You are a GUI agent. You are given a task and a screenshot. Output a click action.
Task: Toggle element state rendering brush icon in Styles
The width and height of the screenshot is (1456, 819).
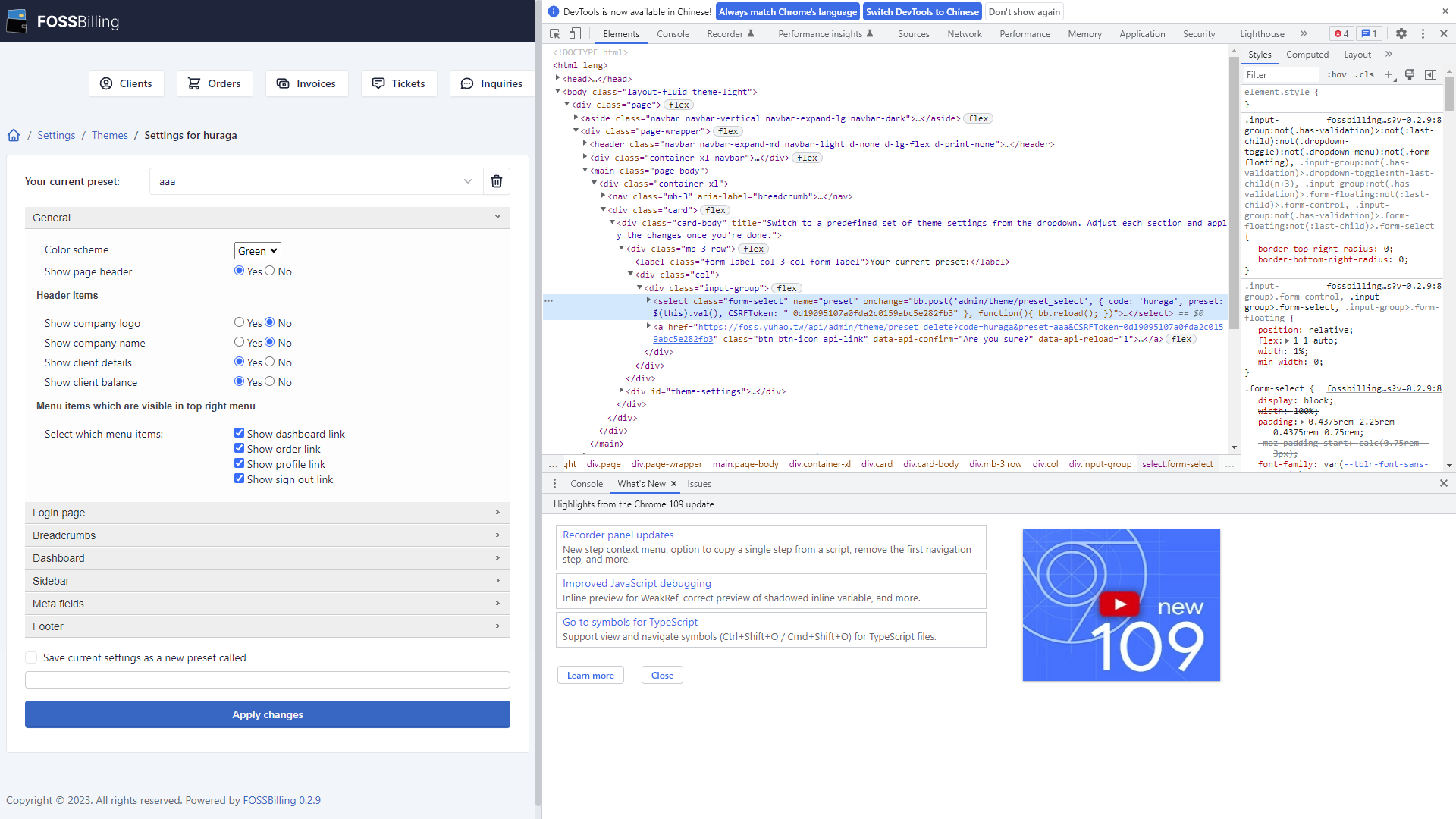click(1410, 74)
